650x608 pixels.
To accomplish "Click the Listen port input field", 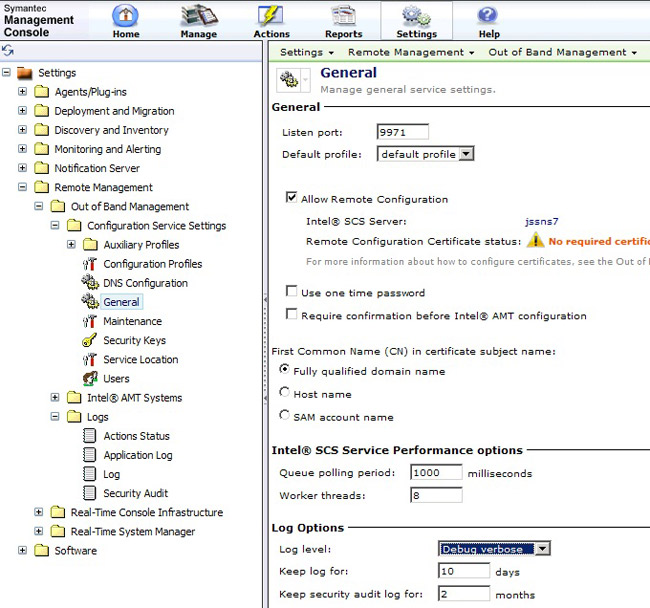I will (x=403, y=132).
